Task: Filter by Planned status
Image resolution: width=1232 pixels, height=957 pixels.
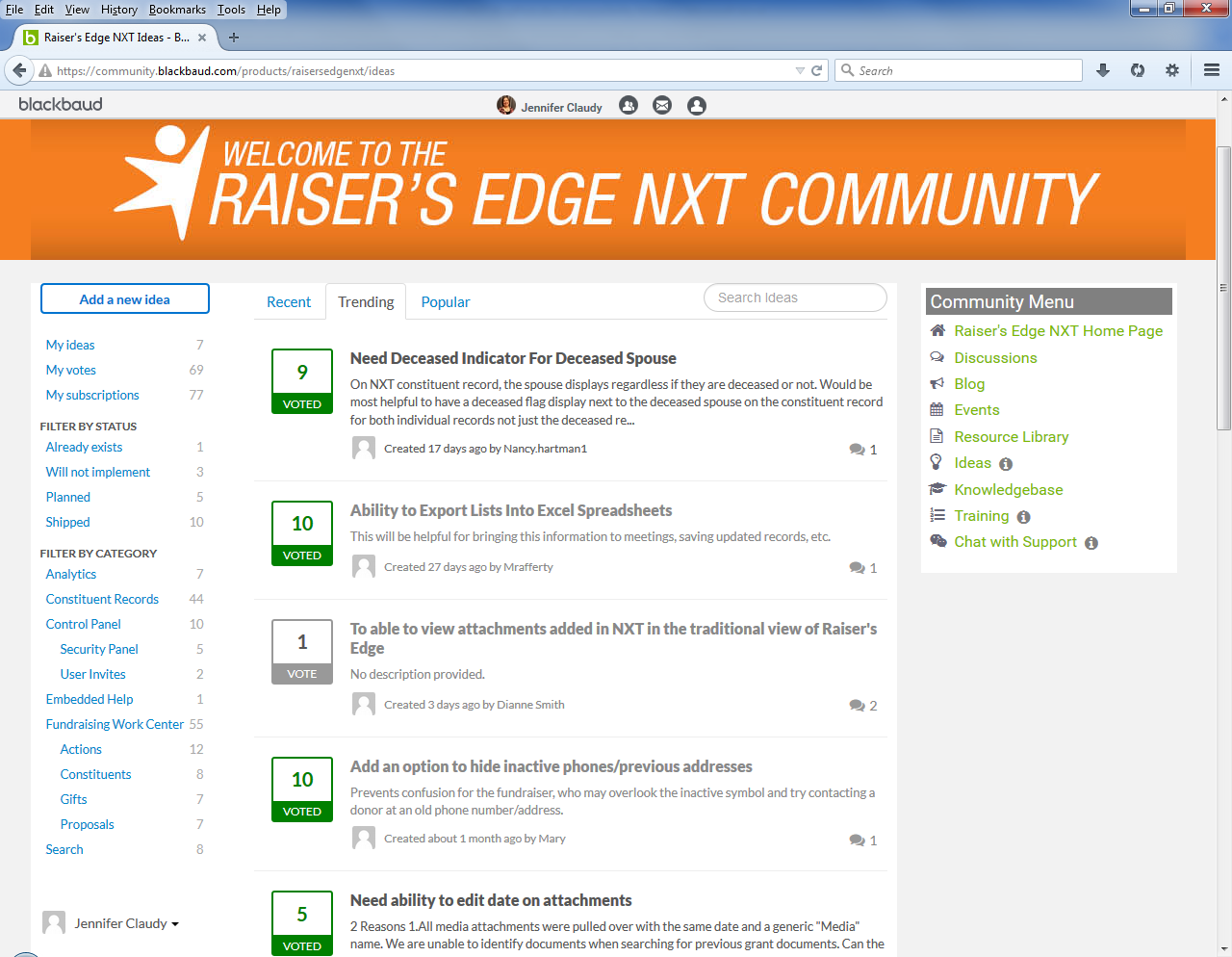Action: coord(68,497)
